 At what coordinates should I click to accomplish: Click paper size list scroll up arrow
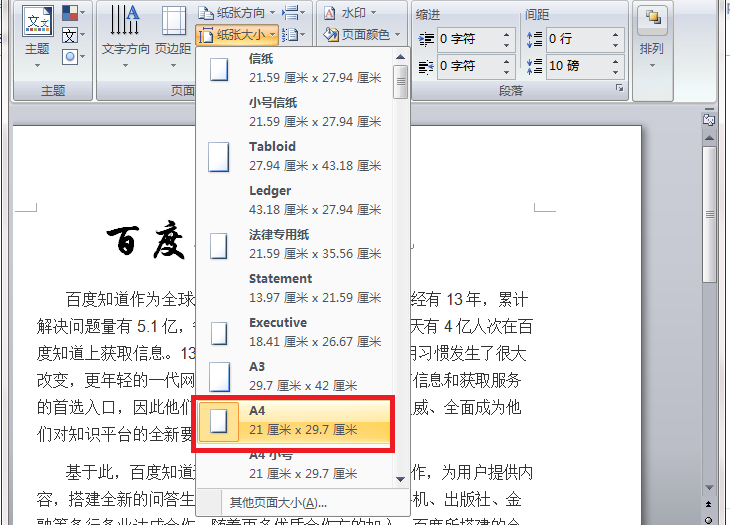pos(400,57)
